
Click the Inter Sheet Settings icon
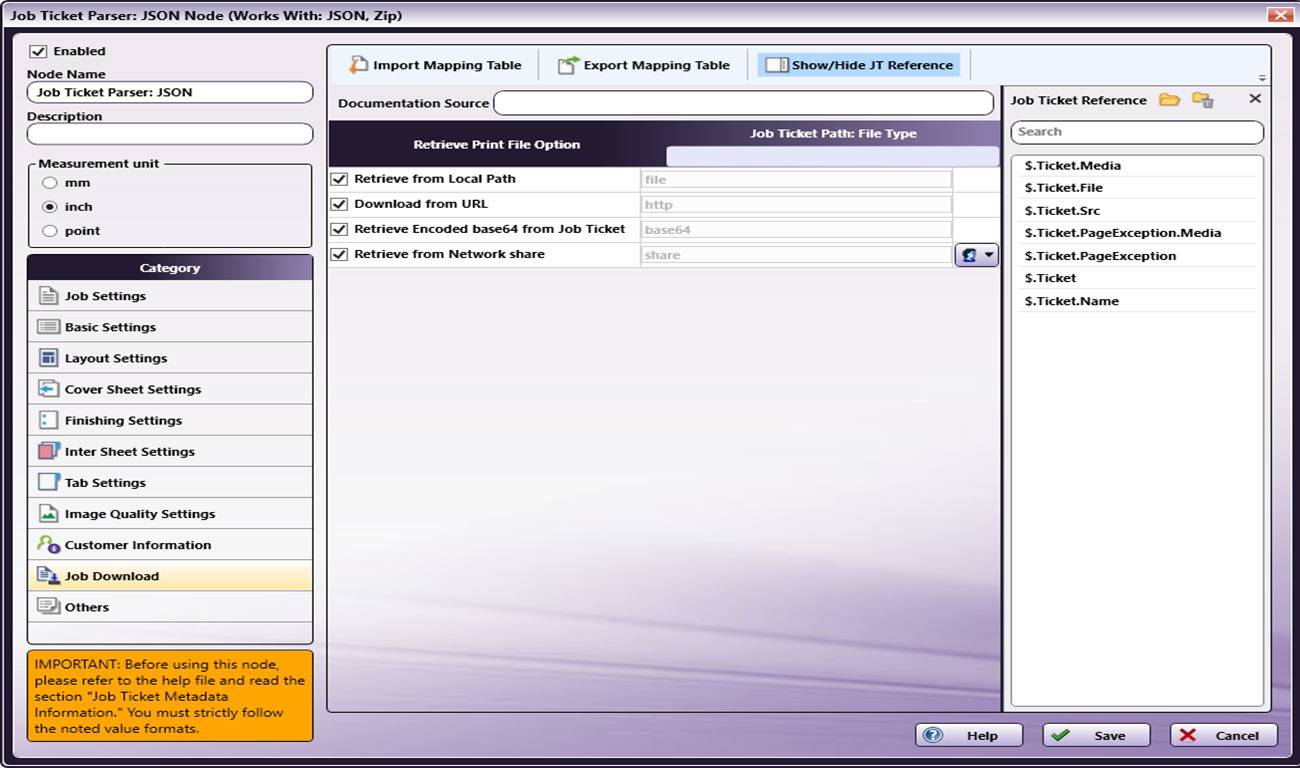pos(48,451)
